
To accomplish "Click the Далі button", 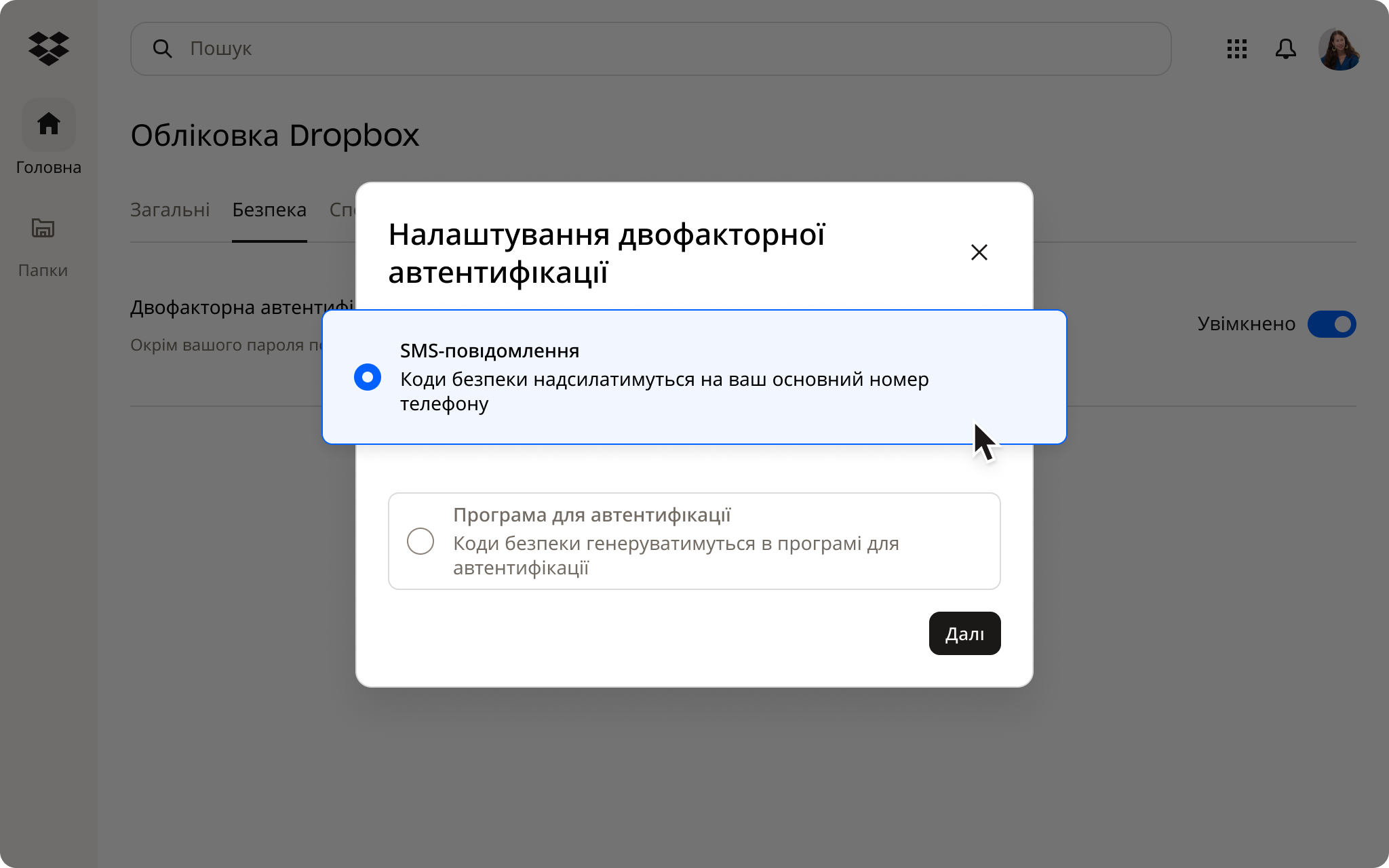I will point(964,633).
